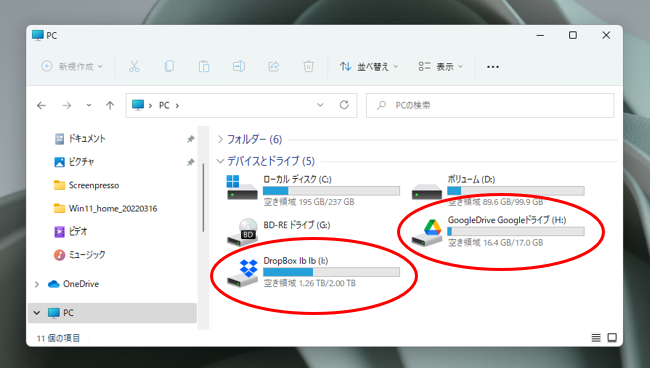The image size is (650, 368).
Task: Select PC in navigation pane
Action: click(112, 313)
